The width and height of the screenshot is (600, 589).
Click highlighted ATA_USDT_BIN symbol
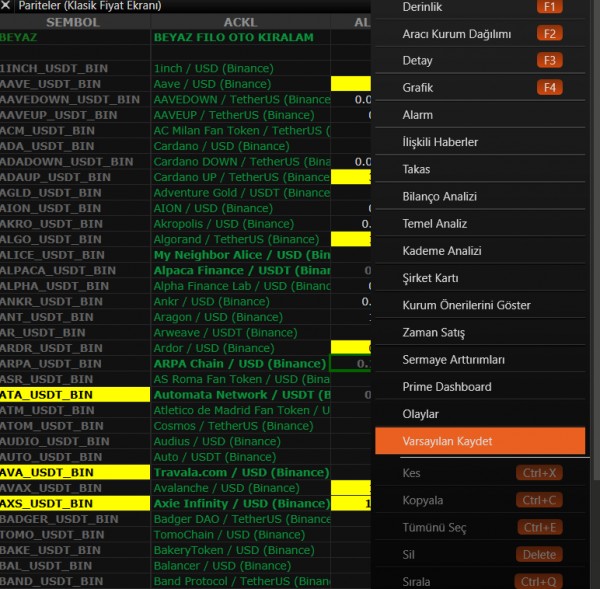coord(75,395)
